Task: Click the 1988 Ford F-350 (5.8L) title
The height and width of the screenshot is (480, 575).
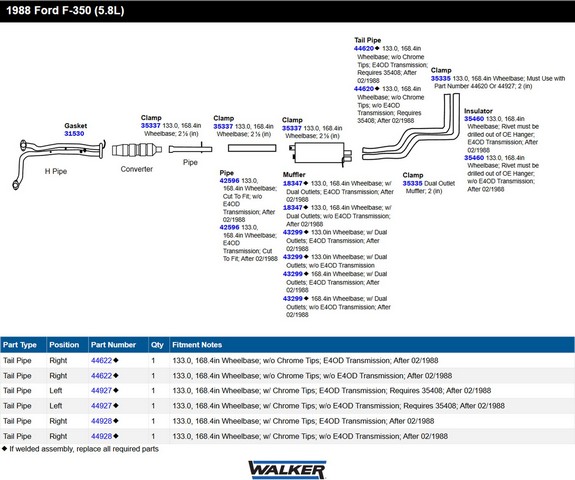Action: 65,10
